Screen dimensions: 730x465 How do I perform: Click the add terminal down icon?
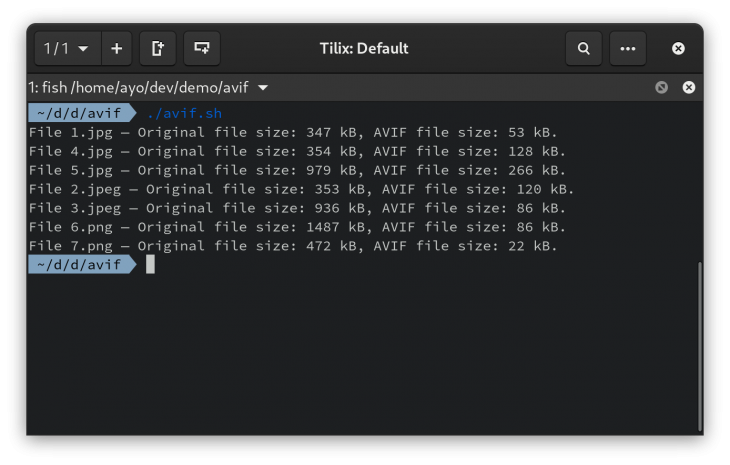202,48
